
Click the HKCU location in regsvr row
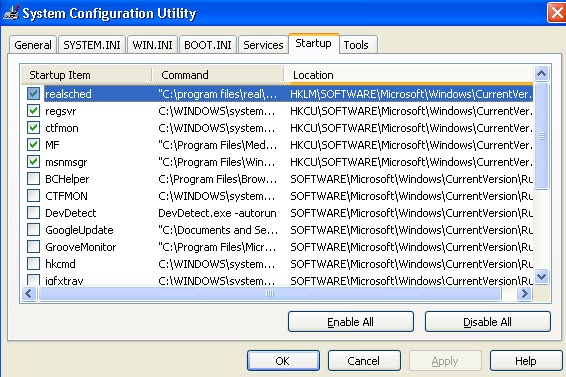[x=411, y=111]
